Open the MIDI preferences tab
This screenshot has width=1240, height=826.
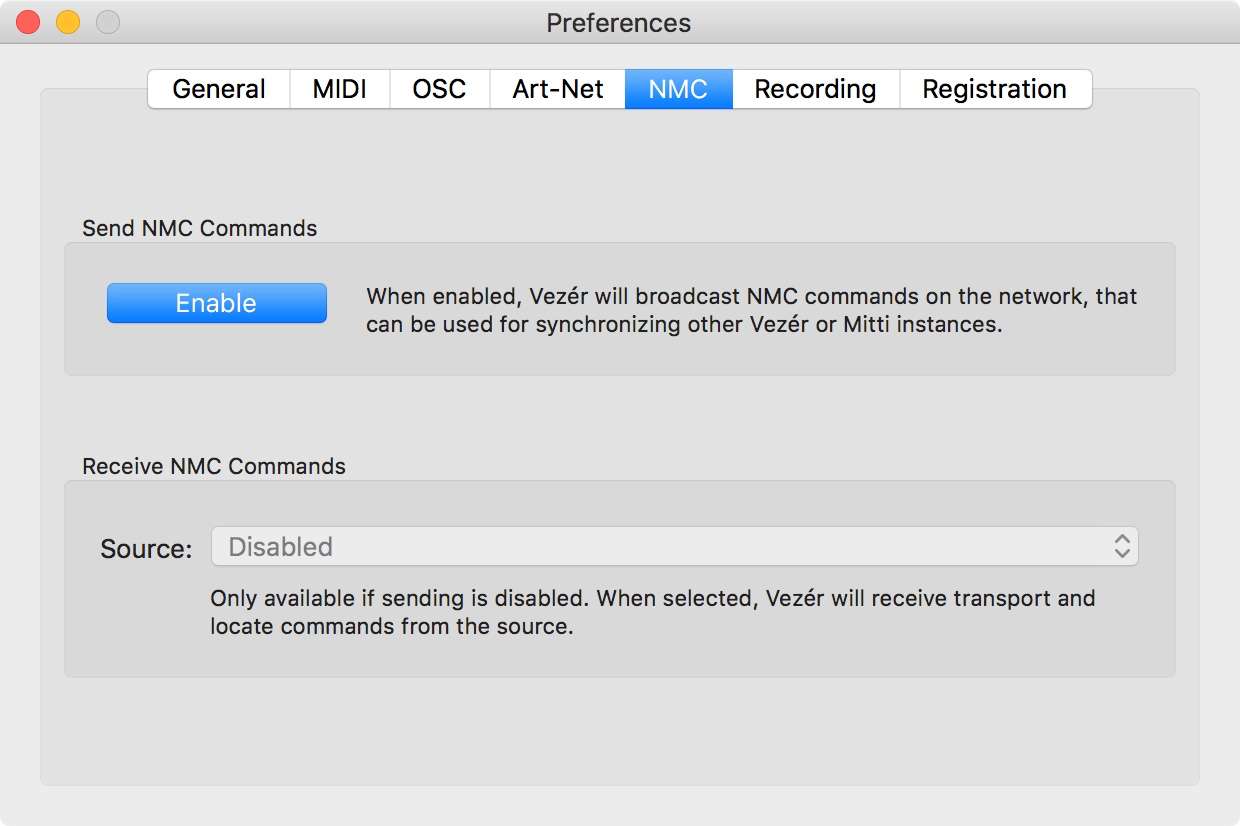340,89
